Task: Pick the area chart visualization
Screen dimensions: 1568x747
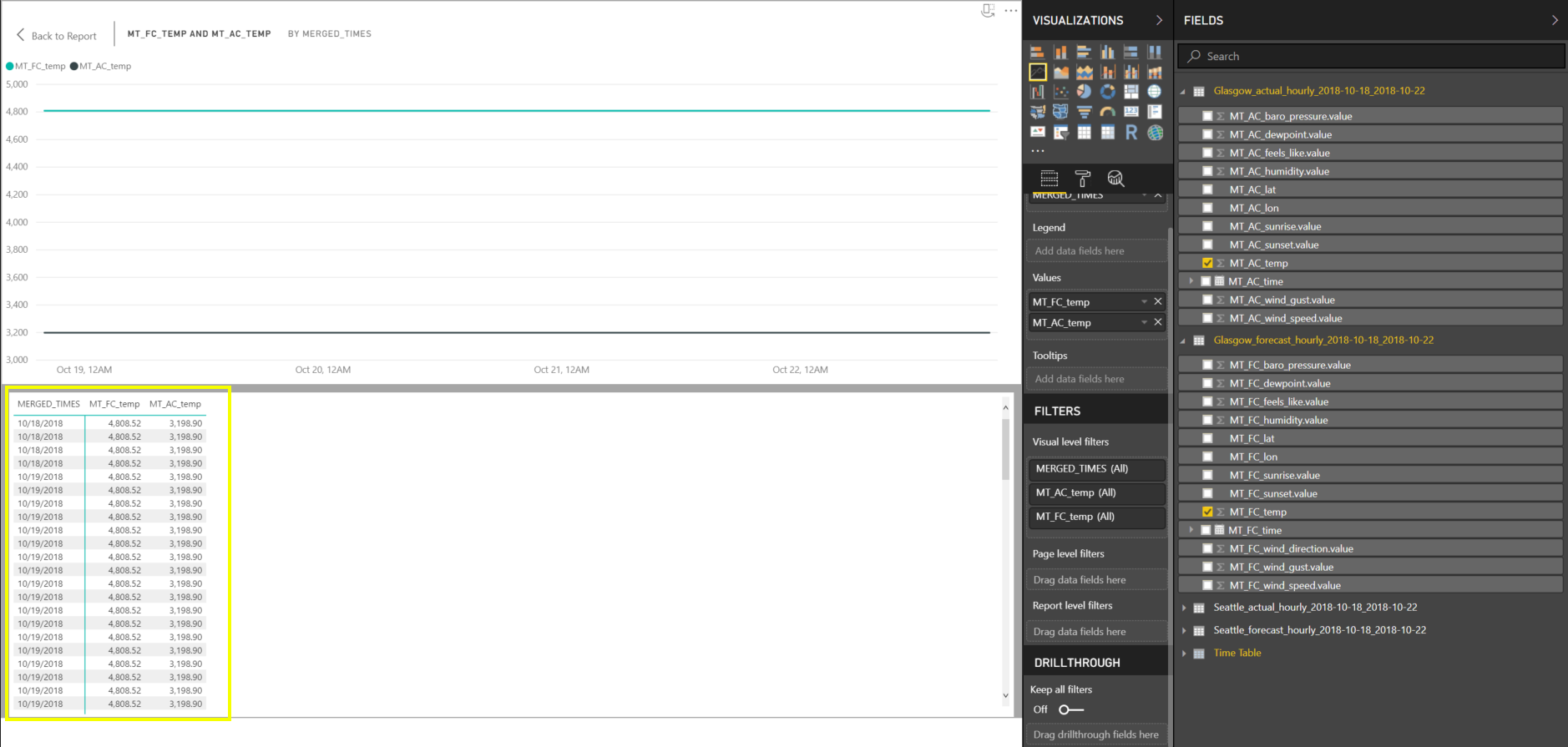Action: click(x=1060, y=72)
